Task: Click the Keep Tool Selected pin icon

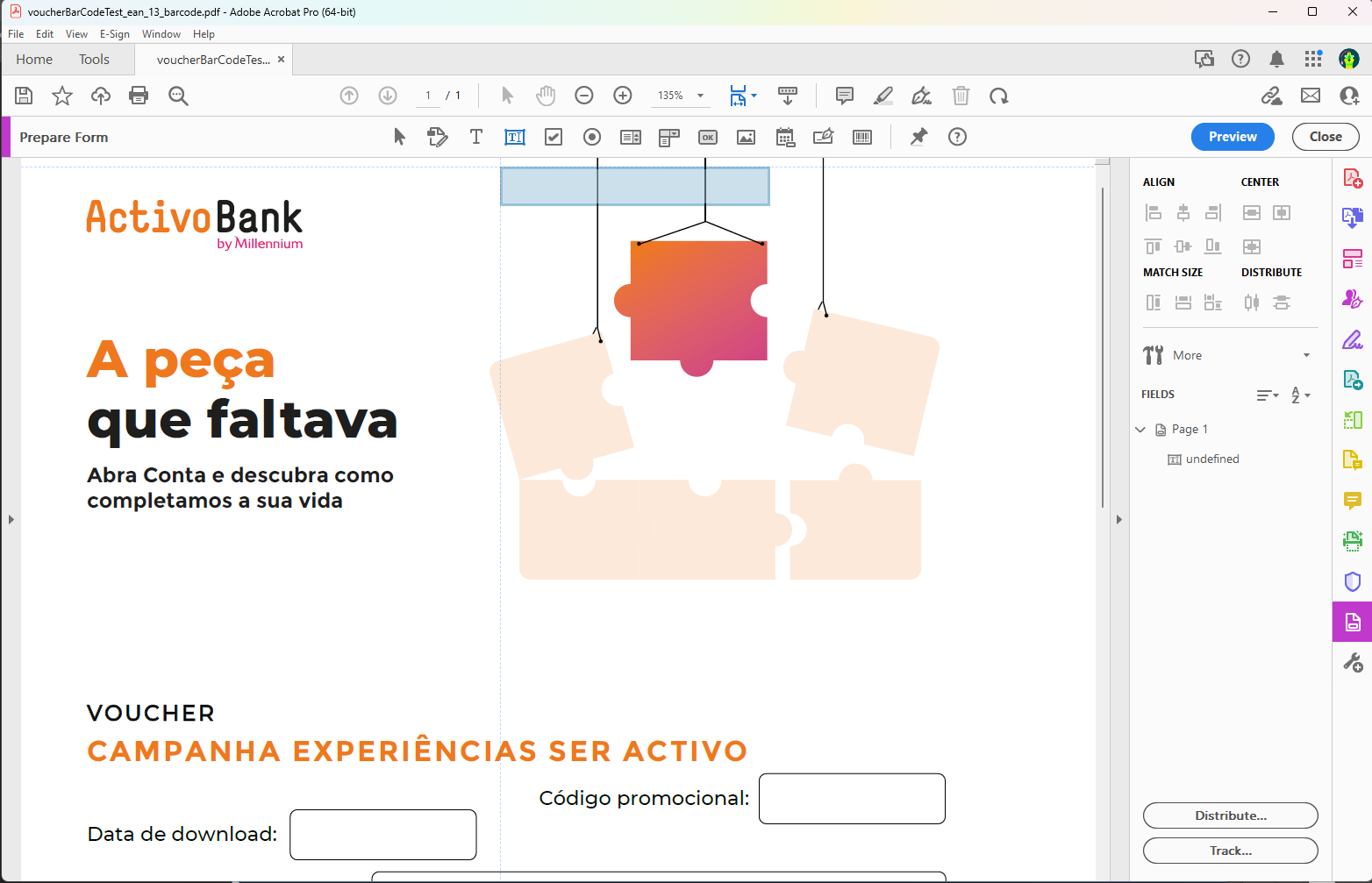Action: [x=918, y=137]
